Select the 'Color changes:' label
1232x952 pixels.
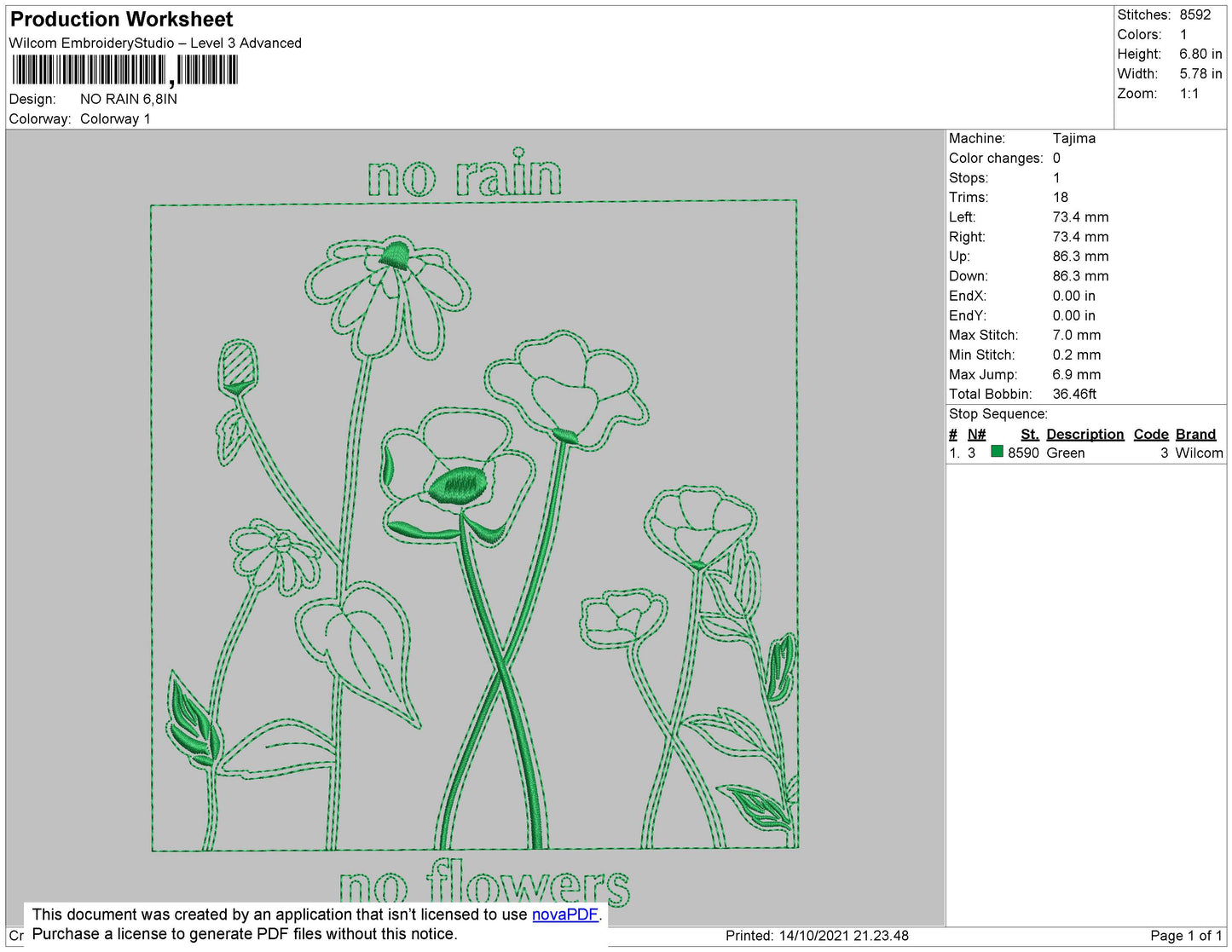(996, 159)
